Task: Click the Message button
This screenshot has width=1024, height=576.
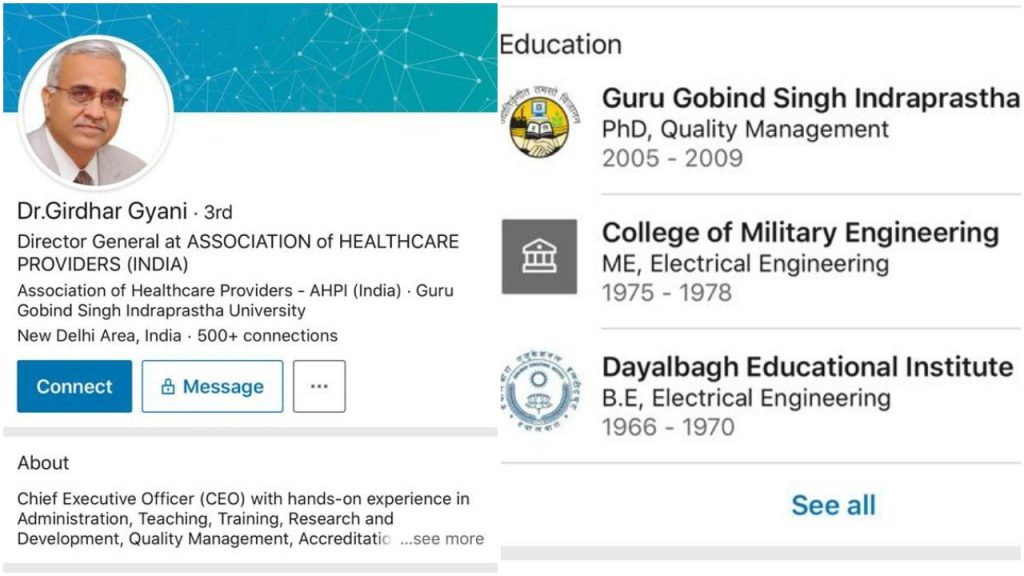Action: tap(212, 387)
